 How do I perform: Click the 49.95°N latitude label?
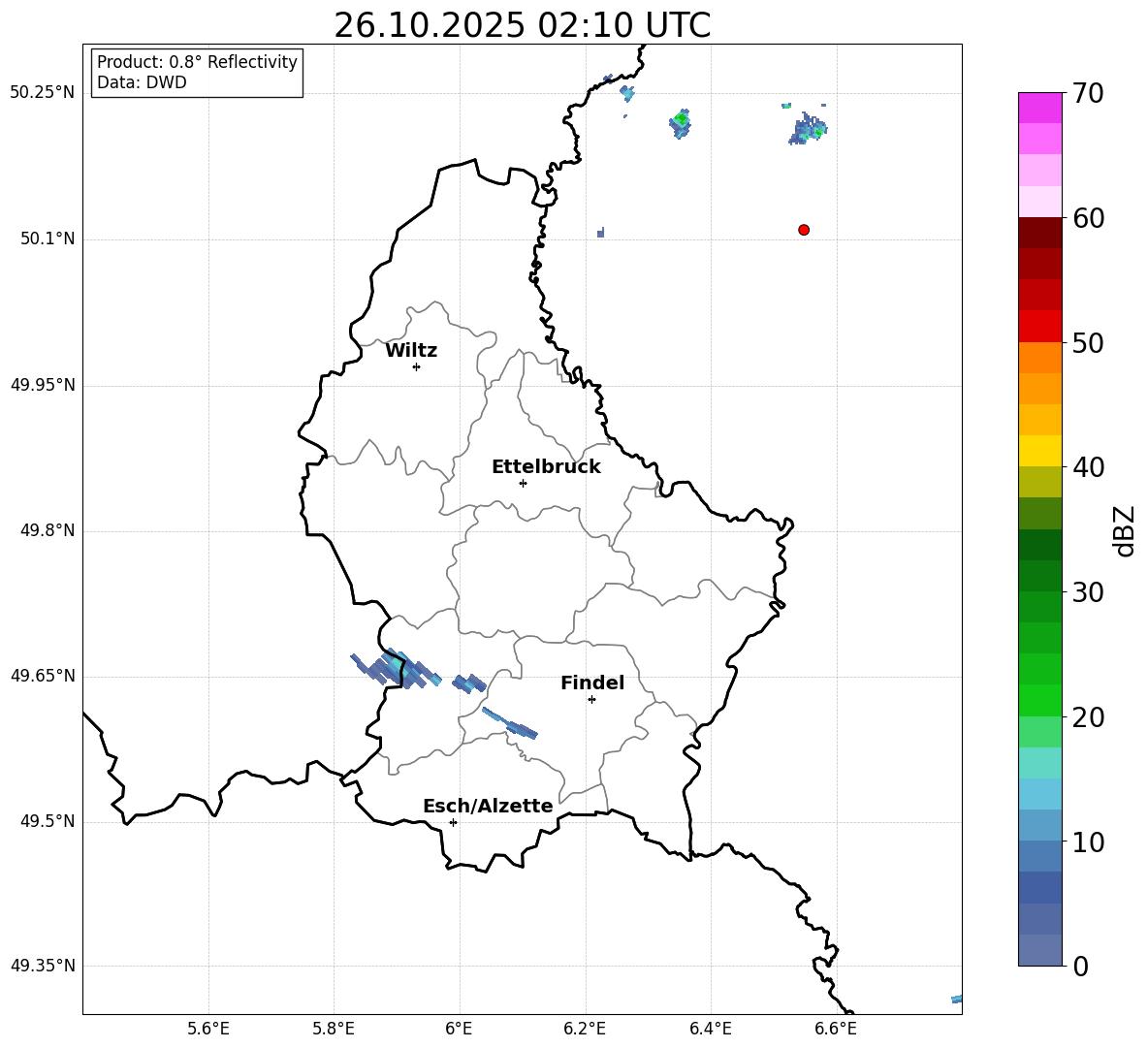(x=43, y=385)
